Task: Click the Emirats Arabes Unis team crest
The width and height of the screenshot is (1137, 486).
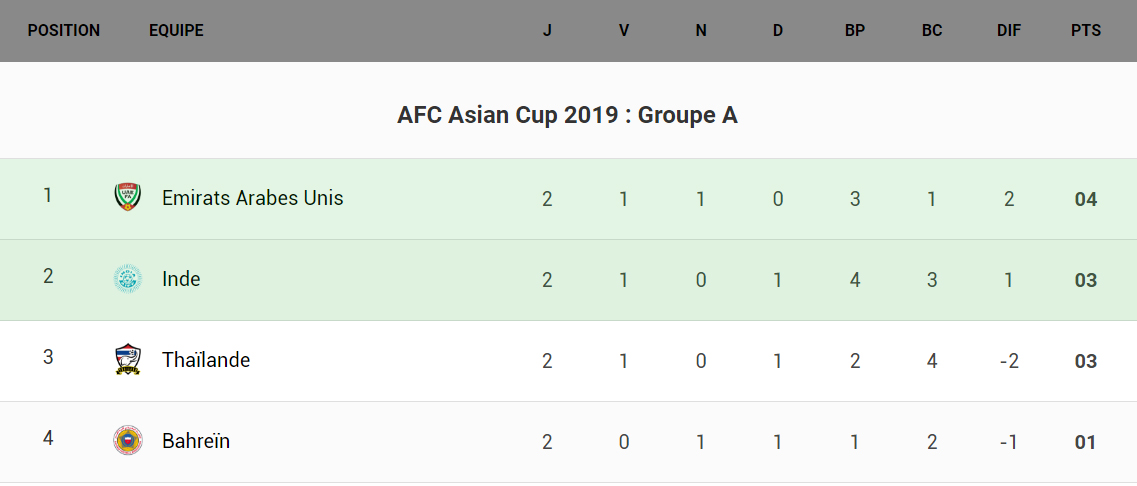Action: [128, 197]
